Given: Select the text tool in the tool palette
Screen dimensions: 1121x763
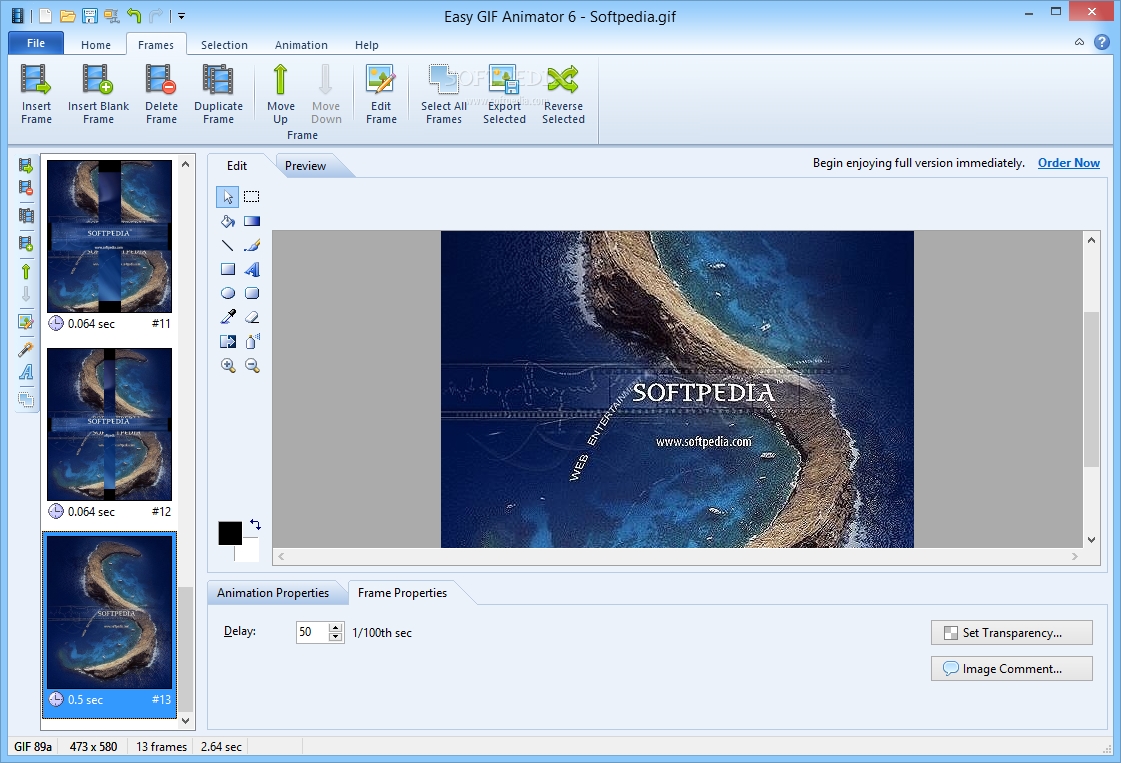Looking at the screenshot, I should tap(252, 269).
